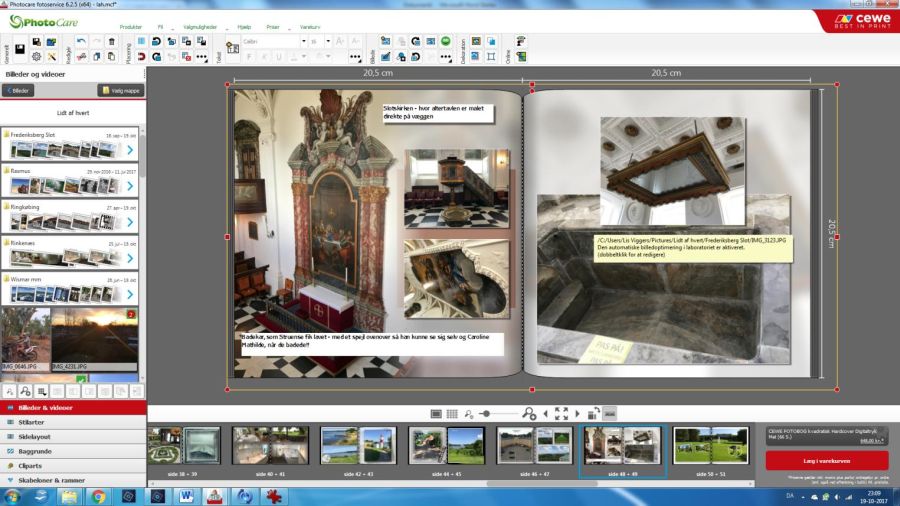900x506 pixels.
Task: Click the Læg i varekurven button
Action: coord(826,459)
